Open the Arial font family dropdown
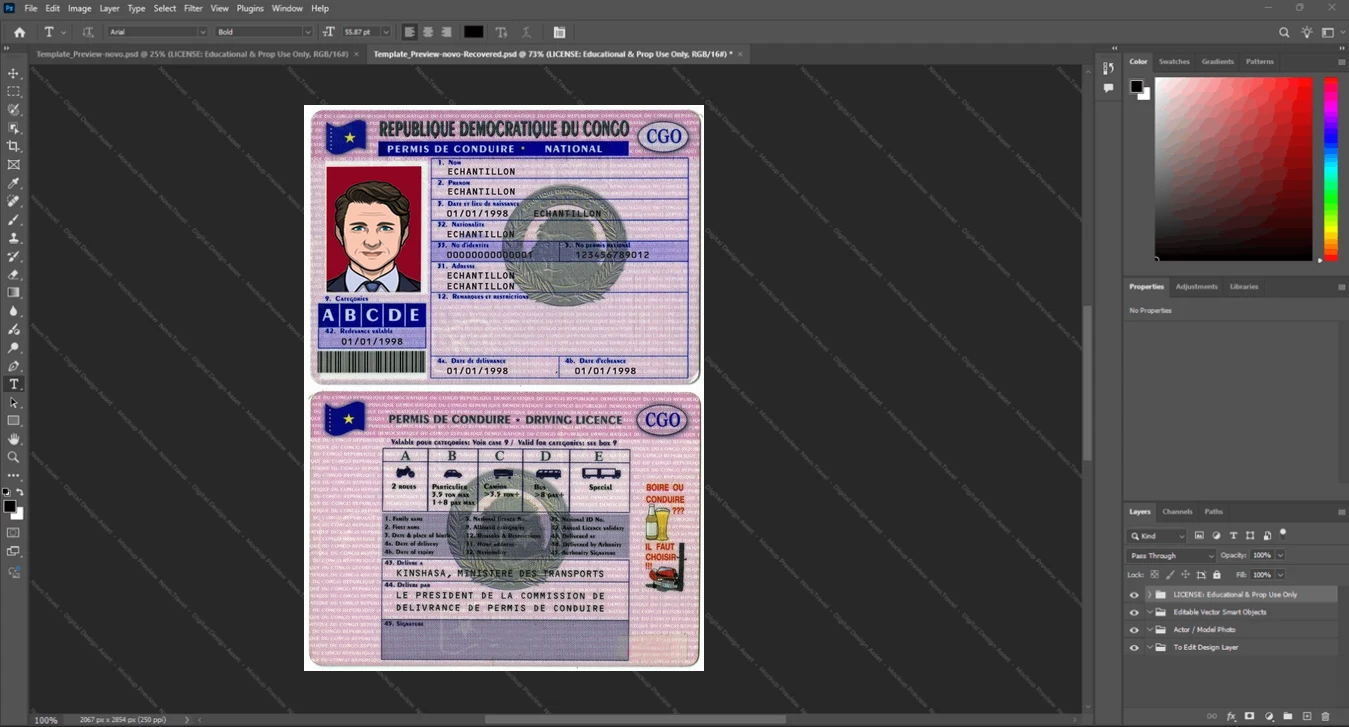 [x=157, y=32]
